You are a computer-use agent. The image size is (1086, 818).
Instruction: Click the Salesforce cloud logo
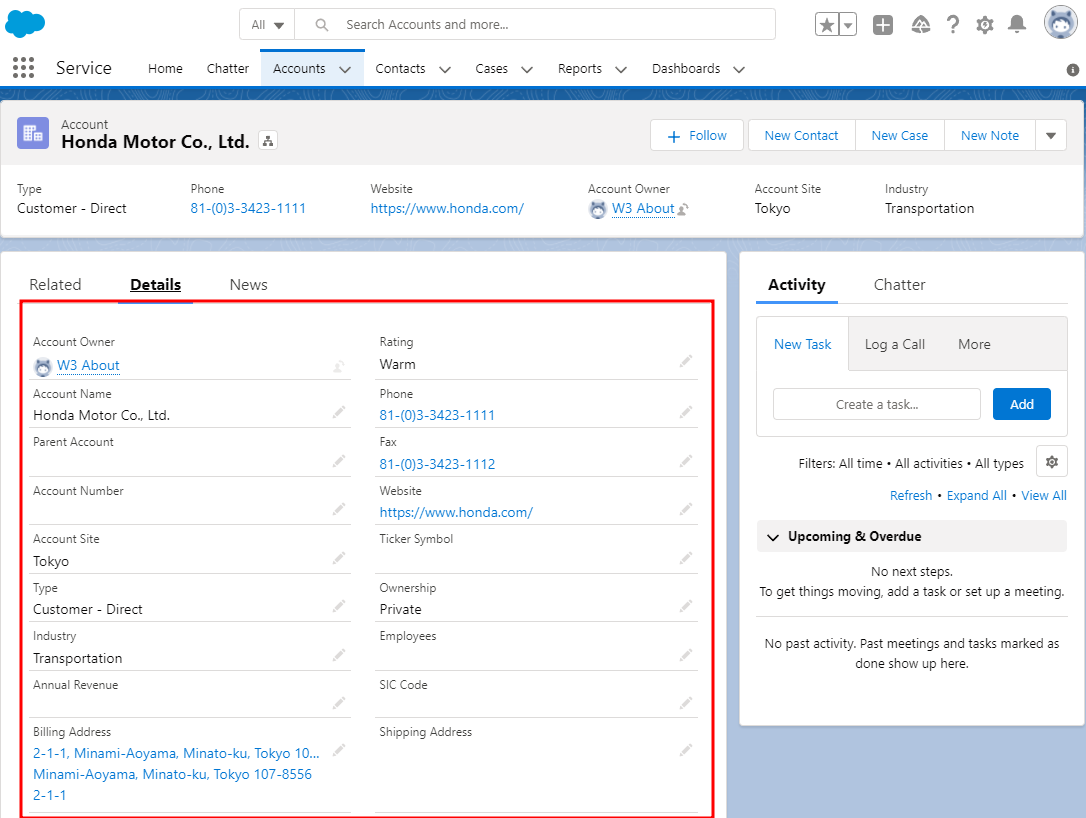[25, 24]
